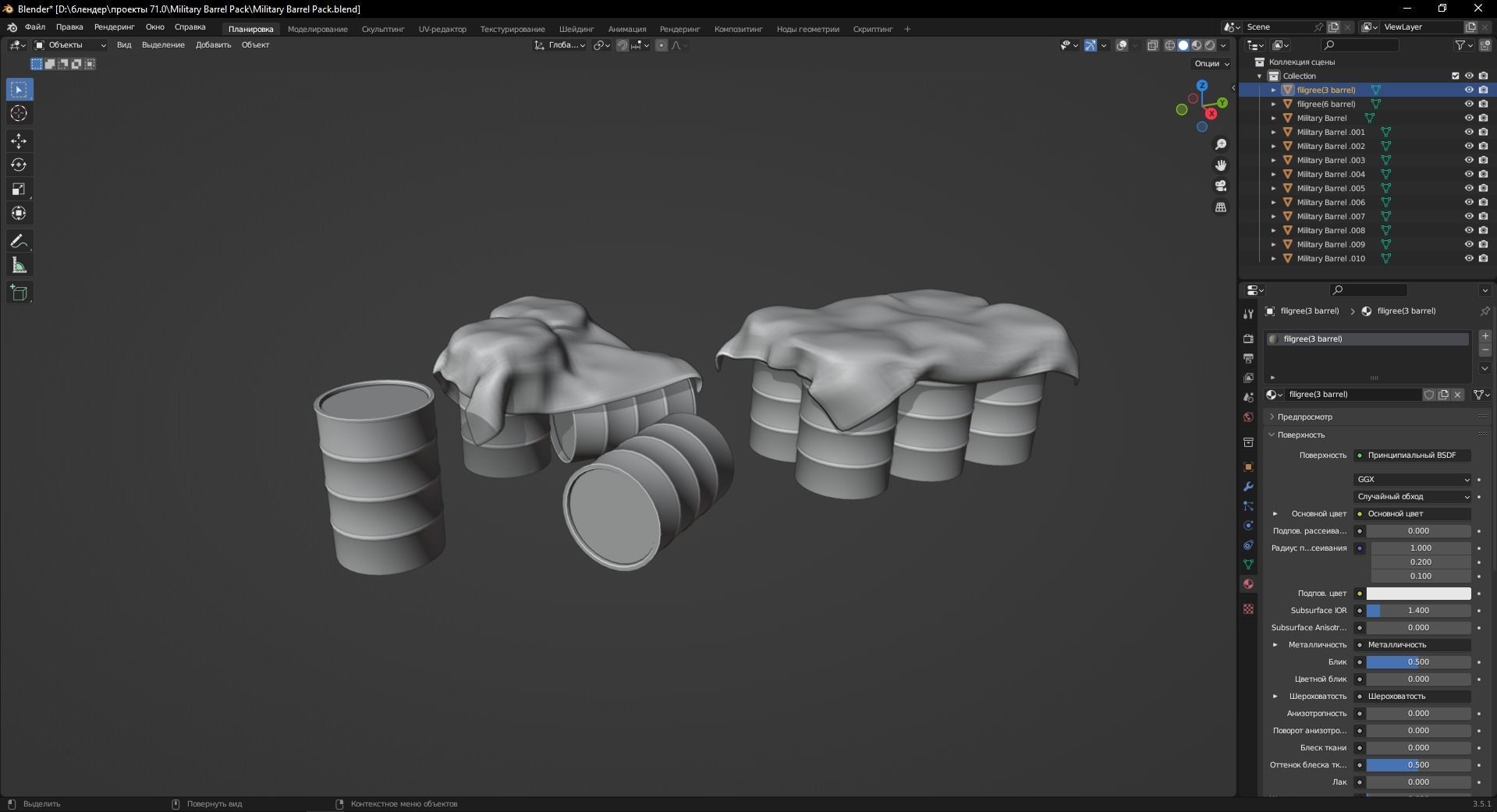This screenshot has width=1497, height=812.
Task: Expand Military Barrel .007 tree row
Action: tap(1274, 217)
